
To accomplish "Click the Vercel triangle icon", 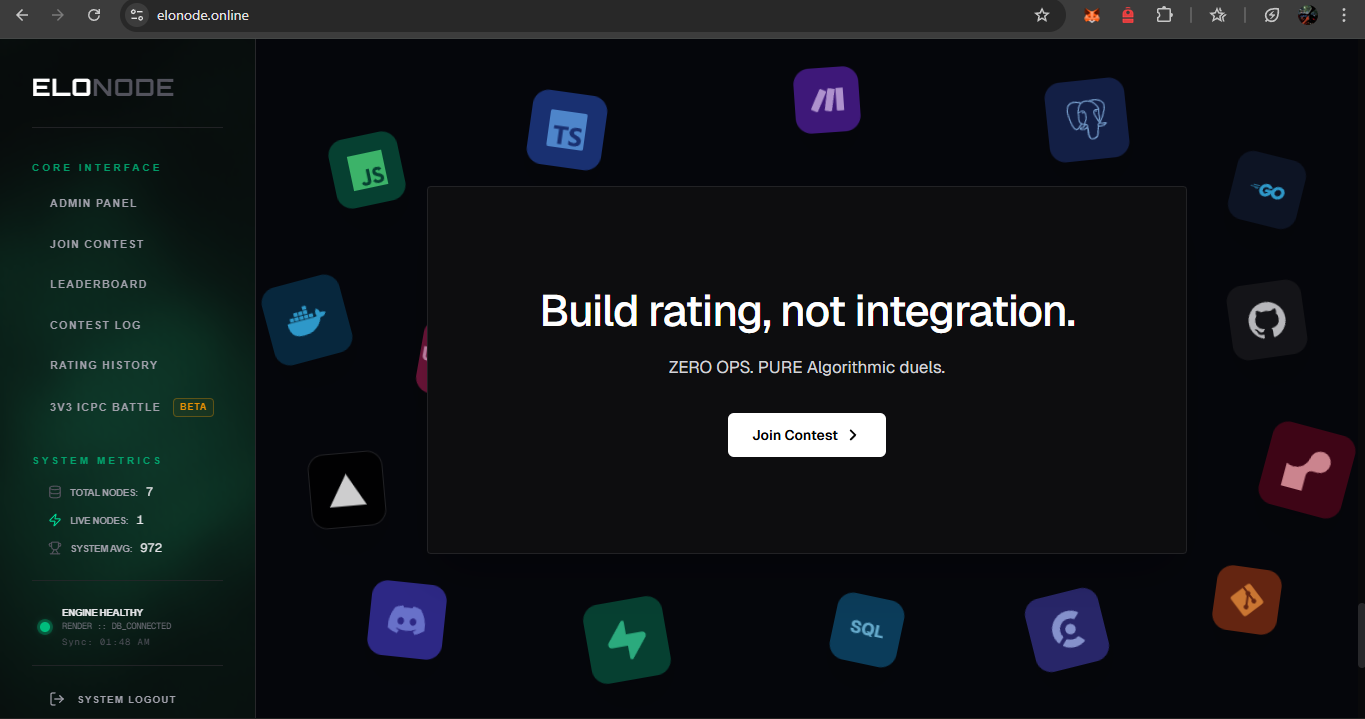I will click(347, 491).
